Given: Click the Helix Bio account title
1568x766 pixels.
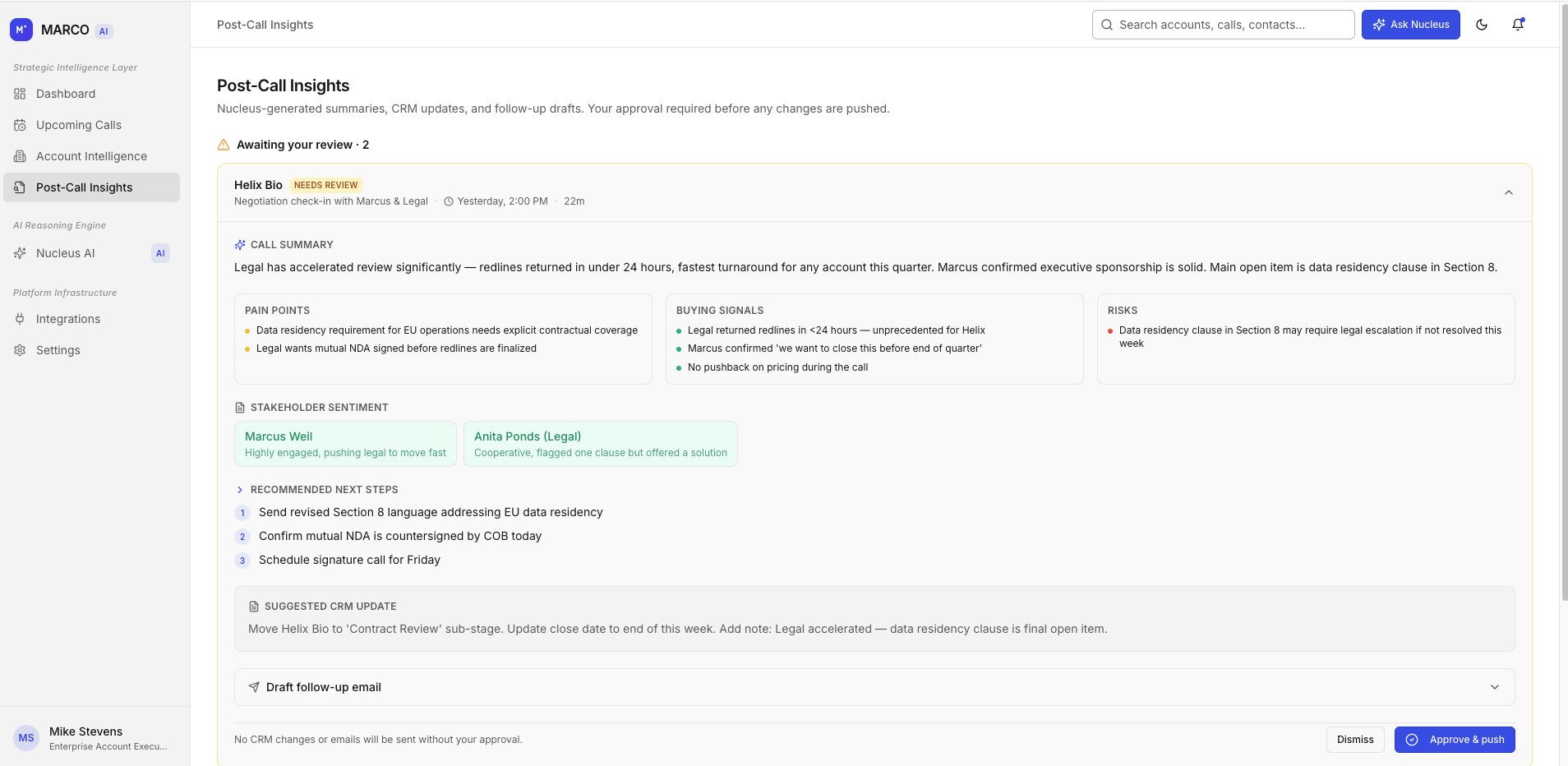Looking at the screenshot, I should click(258, 185).
